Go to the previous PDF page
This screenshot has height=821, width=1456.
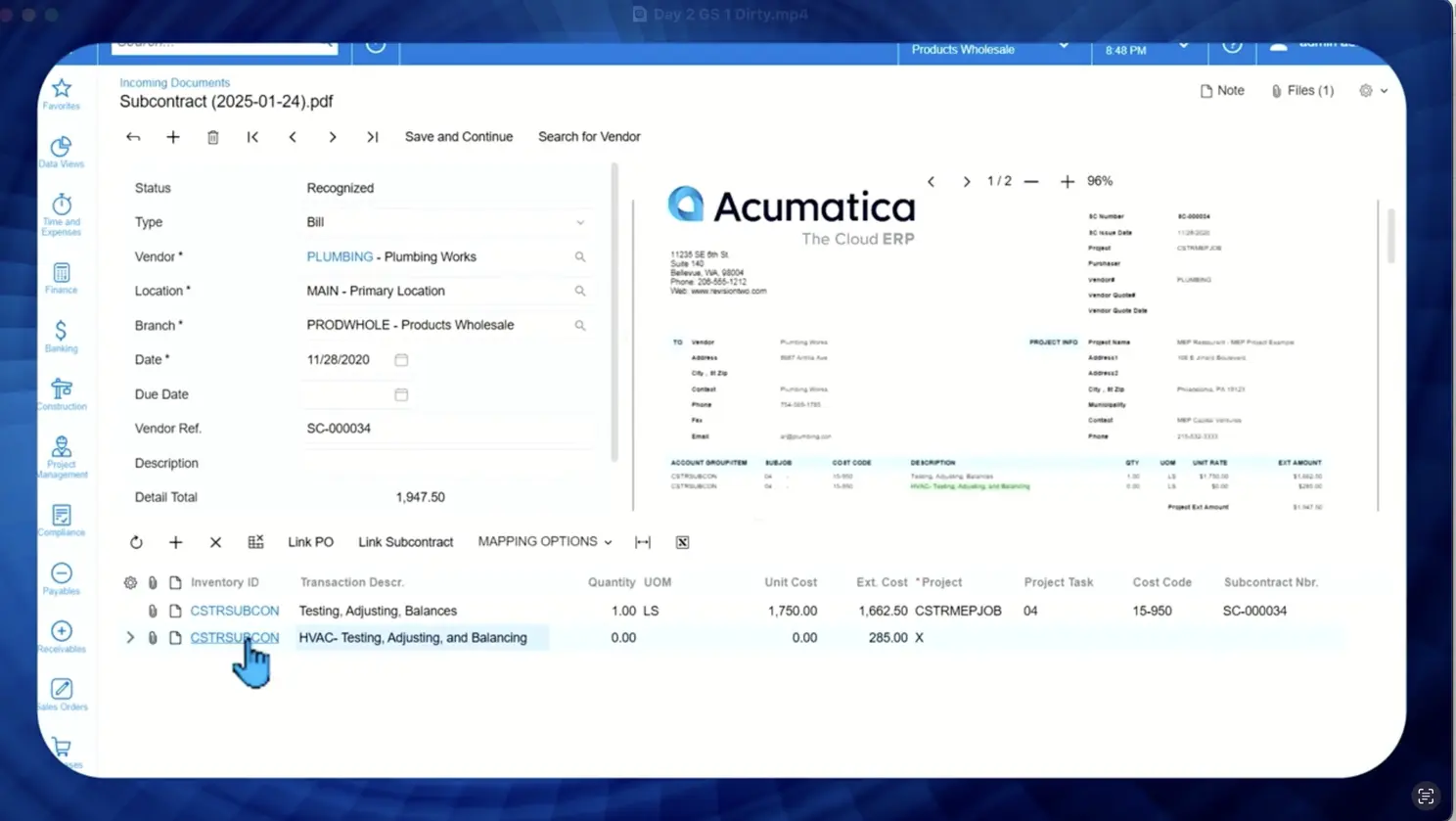[x=932, y=182]
